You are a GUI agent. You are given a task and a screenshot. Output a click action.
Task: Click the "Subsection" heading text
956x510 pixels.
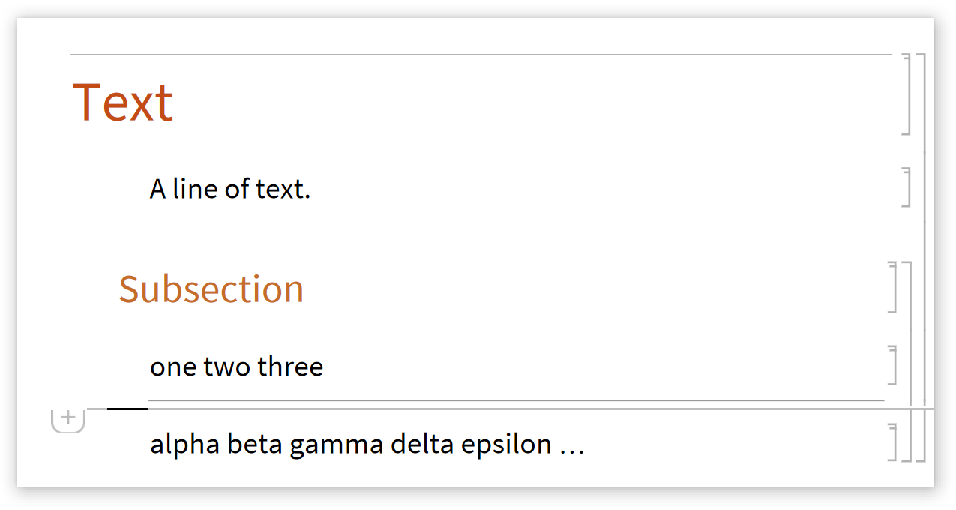pyautogui.click(x=211, y=289)
